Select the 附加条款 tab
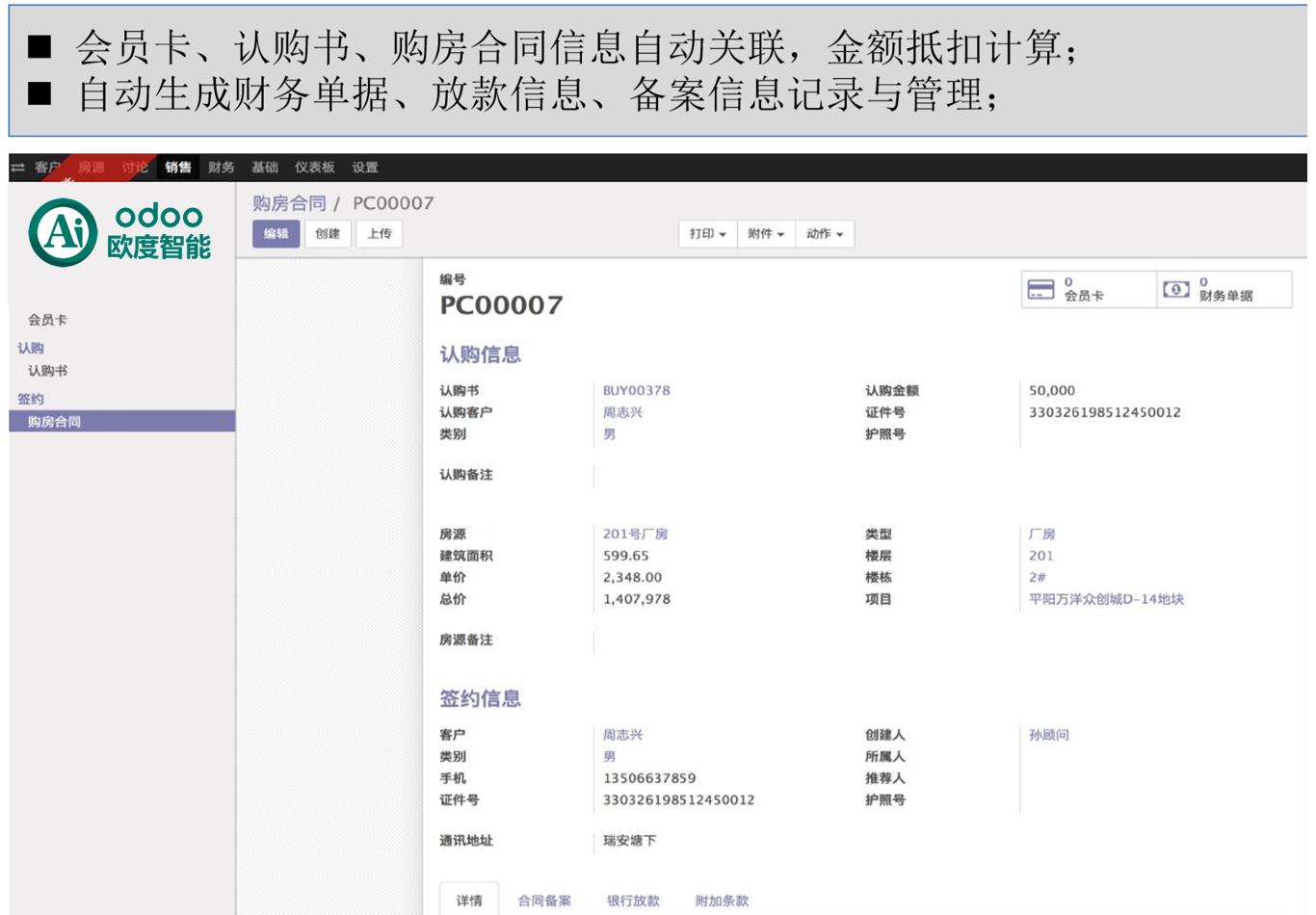Screen dimensions: 1316x915 (x=722, y=901)
